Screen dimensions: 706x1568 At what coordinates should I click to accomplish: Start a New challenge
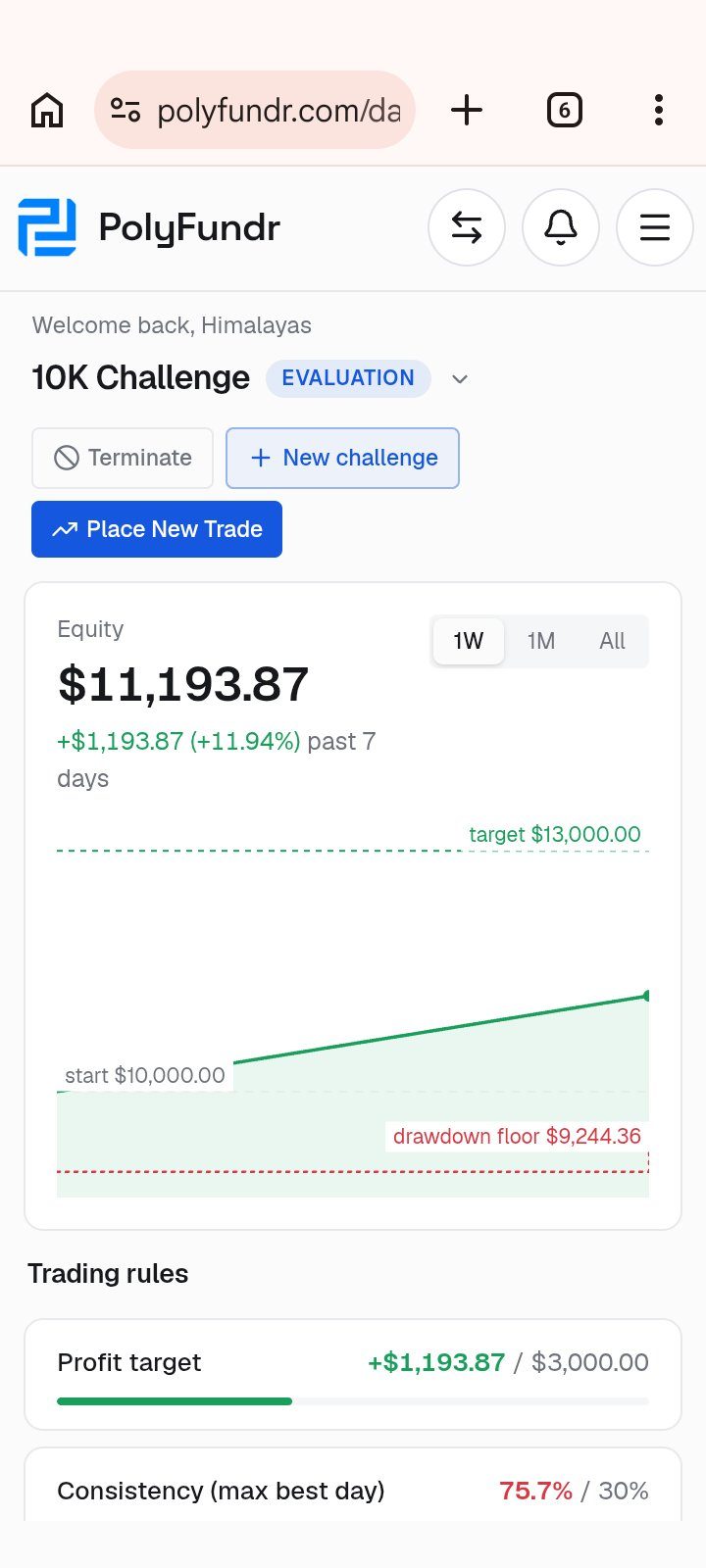tap(342, 458)
